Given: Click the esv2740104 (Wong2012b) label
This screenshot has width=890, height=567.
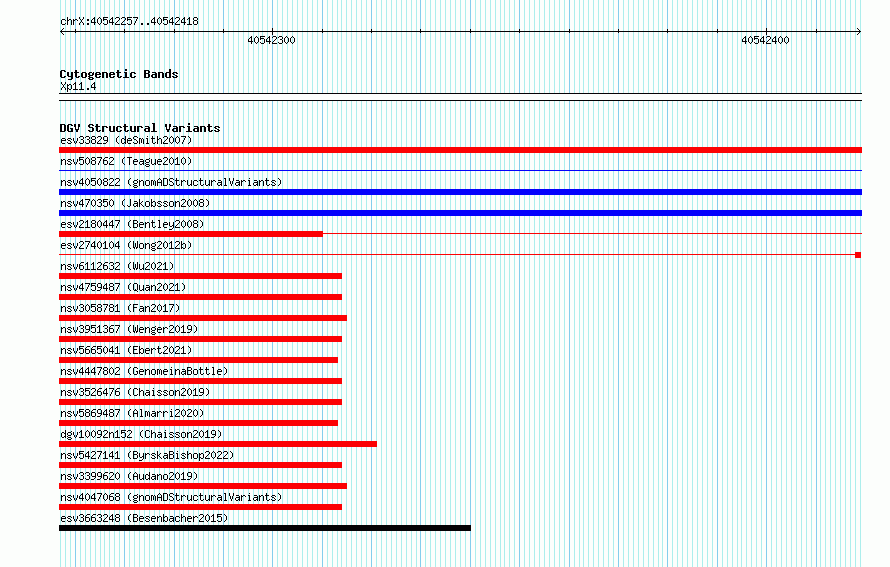Looking at the screenshot, I should (126, 245).
